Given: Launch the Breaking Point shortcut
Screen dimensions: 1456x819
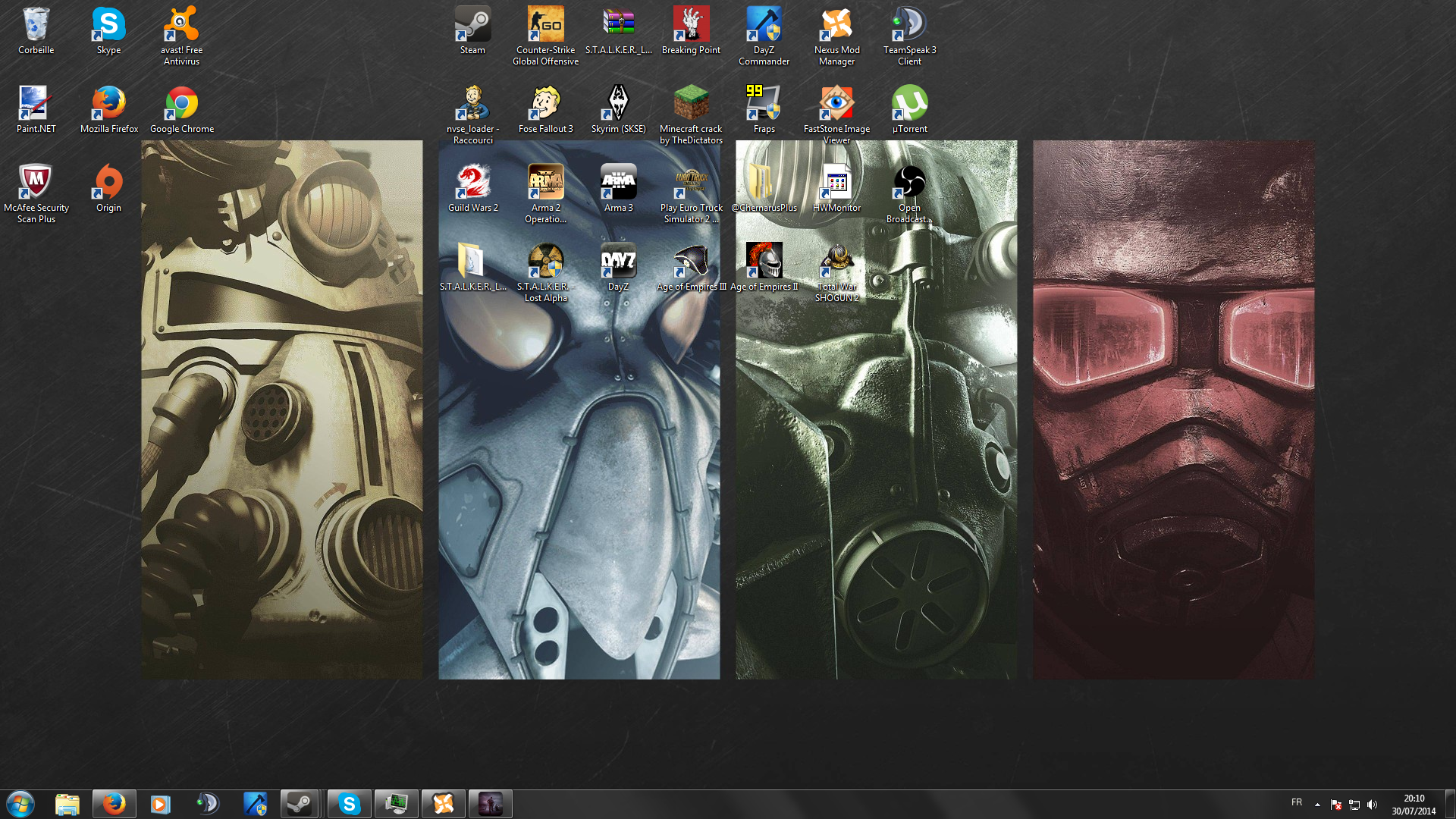Looking at the screenshot, I should point(691,31).
